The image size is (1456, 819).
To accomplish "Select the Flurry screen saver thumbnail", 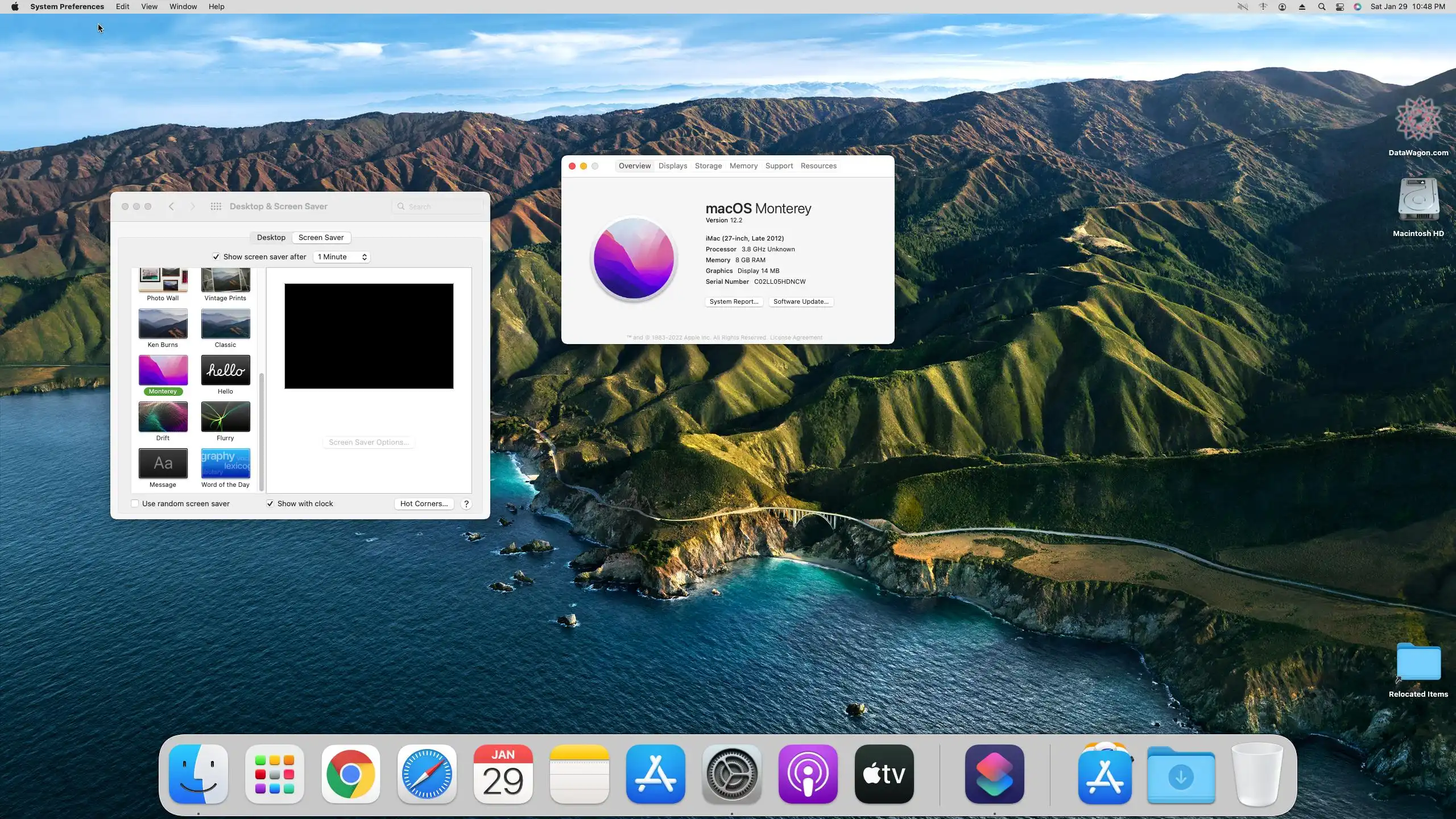I will point(225,417).
